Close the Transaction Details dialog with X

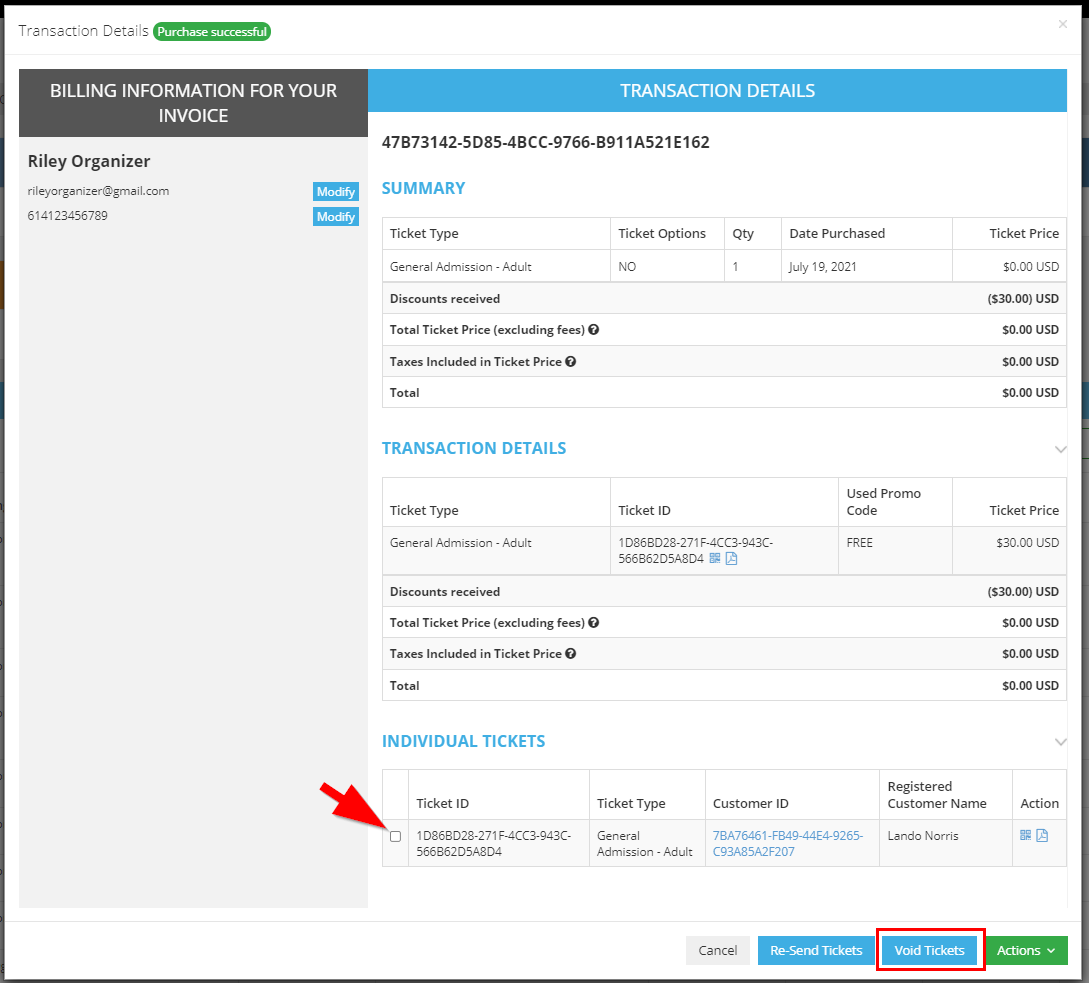click(x=1063, y=24)
